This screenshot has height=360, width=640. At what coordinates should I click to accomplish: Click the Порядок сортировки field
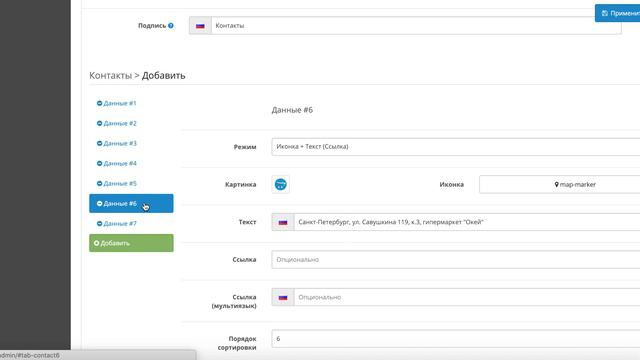pos(456,339)
